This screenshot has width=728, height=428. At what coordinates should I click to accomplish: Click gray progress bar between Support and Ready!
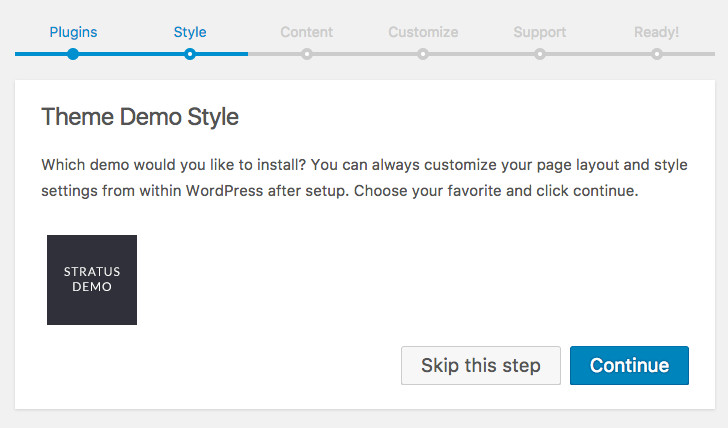click(x=598, y=54)
